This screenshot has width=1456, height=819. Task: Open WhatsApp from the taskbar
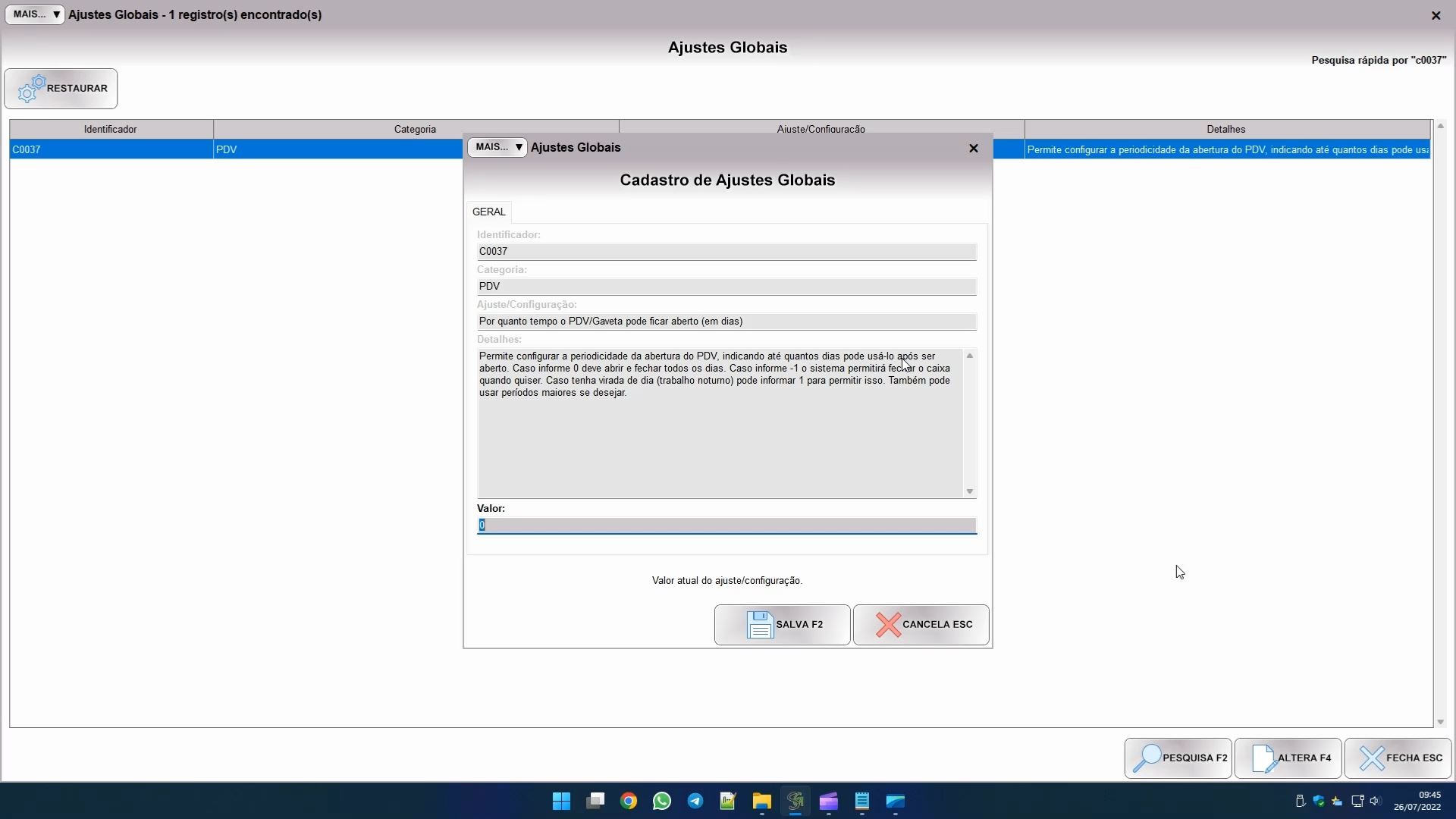(661, 801)
